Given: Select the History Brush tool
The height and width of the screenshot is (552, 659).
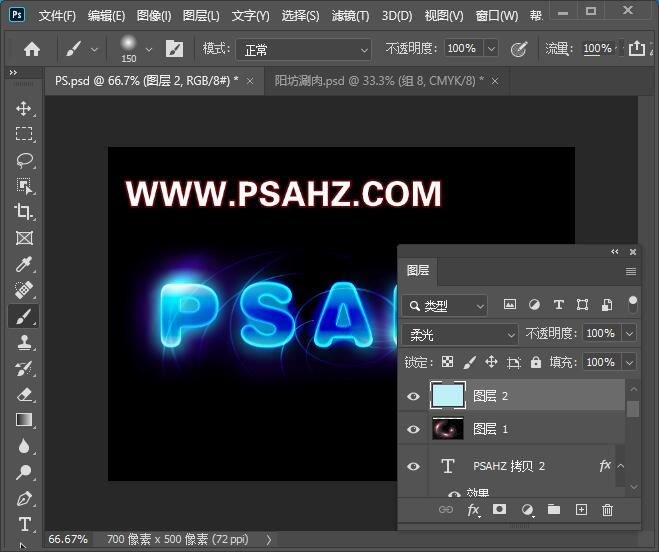Looking at the screenshot, I should click(x=24, y=368).
